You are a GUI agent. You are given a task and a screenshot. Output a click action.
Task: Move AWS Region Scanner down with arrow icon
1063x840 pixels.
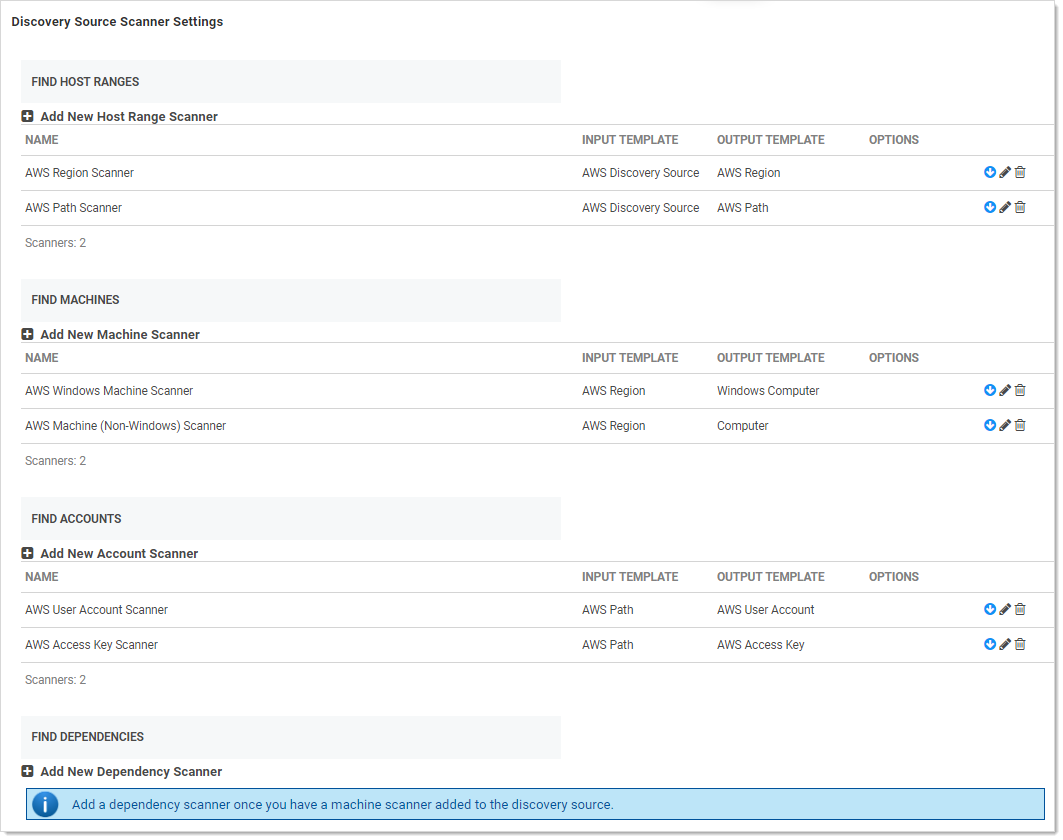pos(990,172)
